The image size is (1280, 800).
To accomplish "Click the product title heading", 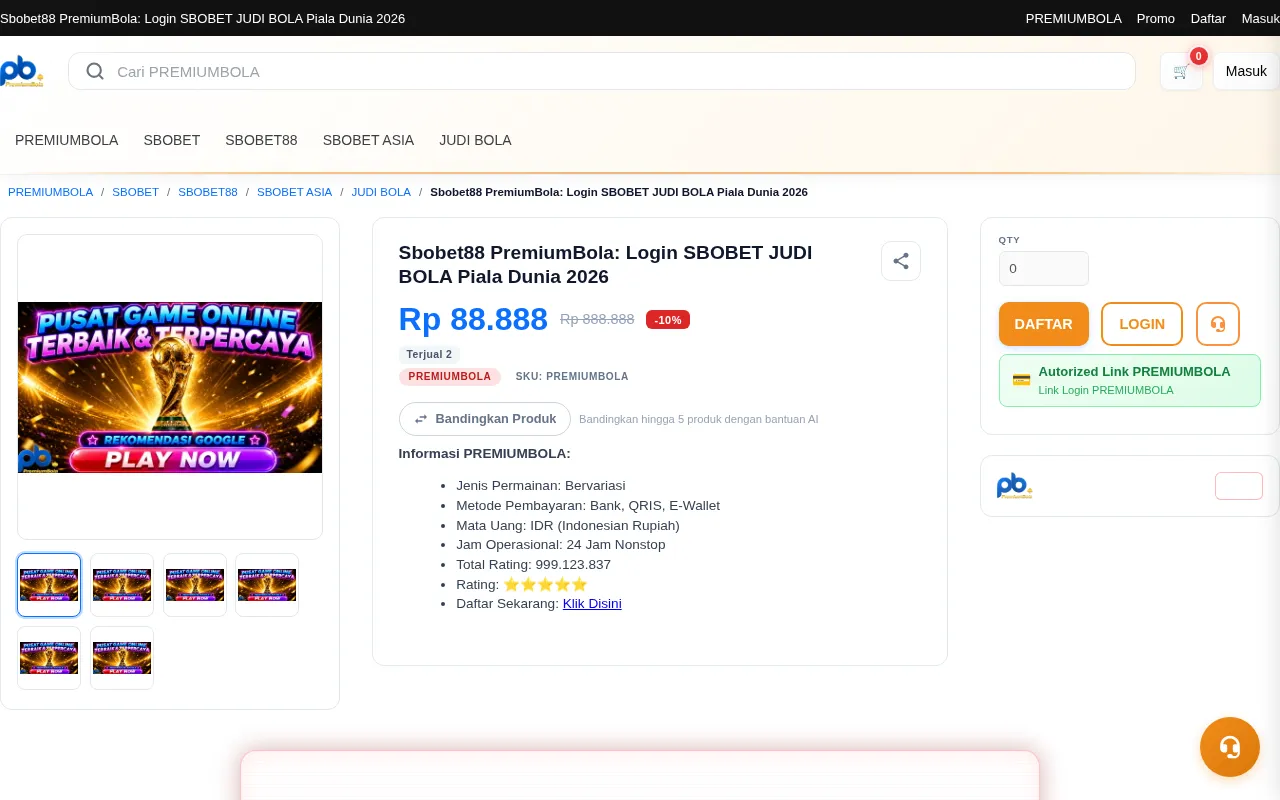I will coord(605,265).
